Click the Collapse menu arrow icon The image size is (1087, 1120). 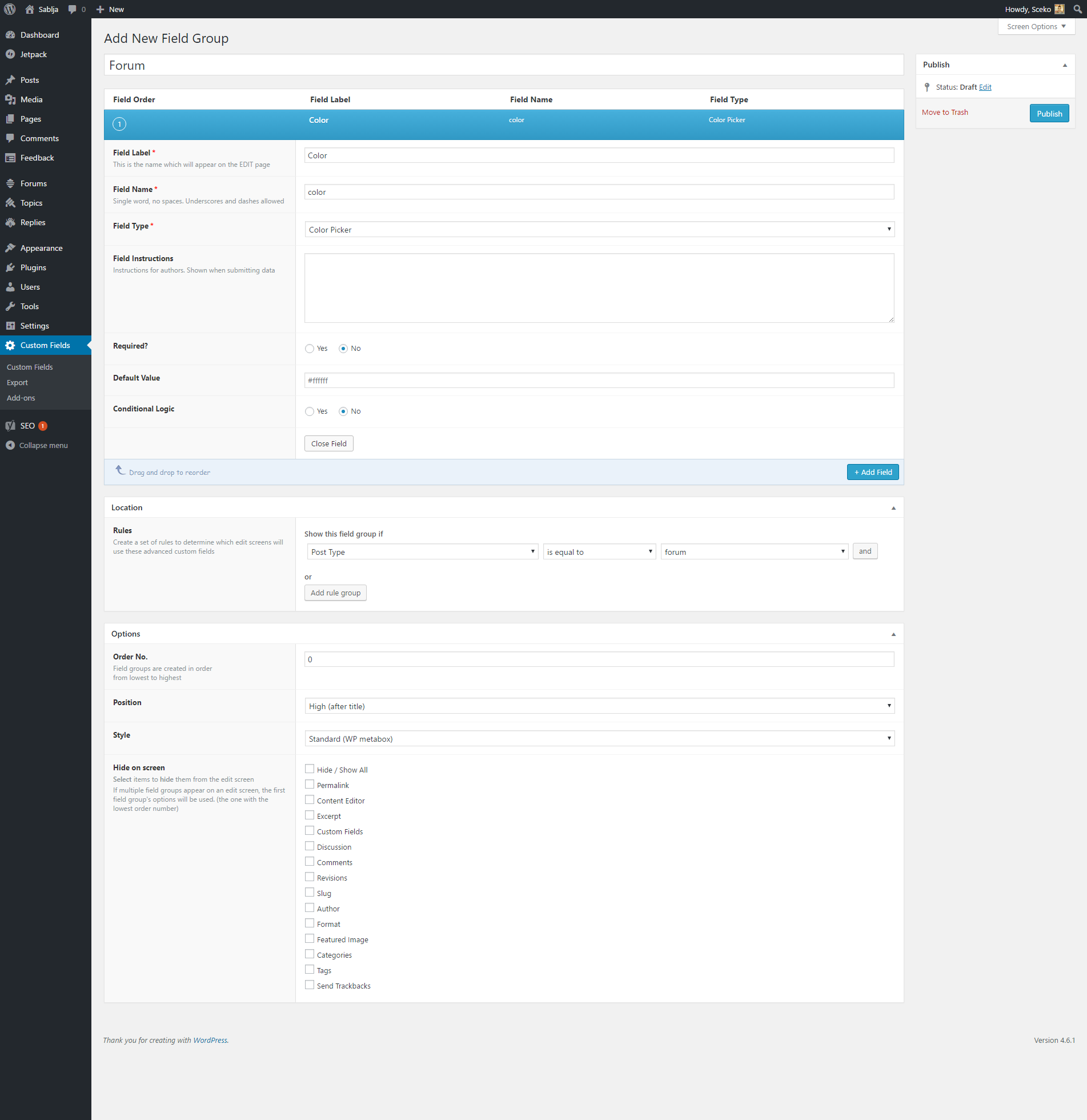tap(10, 445)
